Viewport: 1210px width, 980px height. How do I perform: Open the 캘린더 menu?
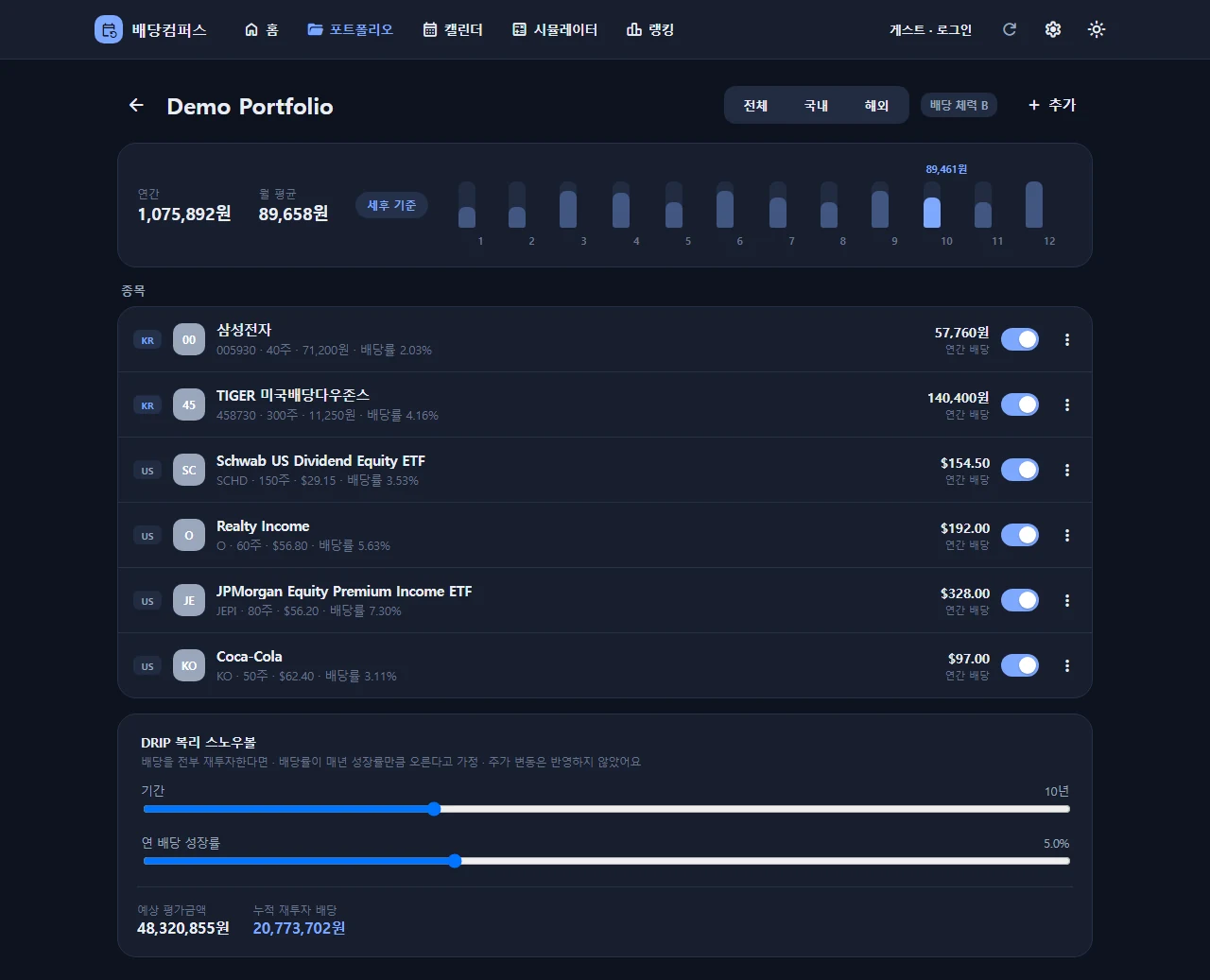453,29
